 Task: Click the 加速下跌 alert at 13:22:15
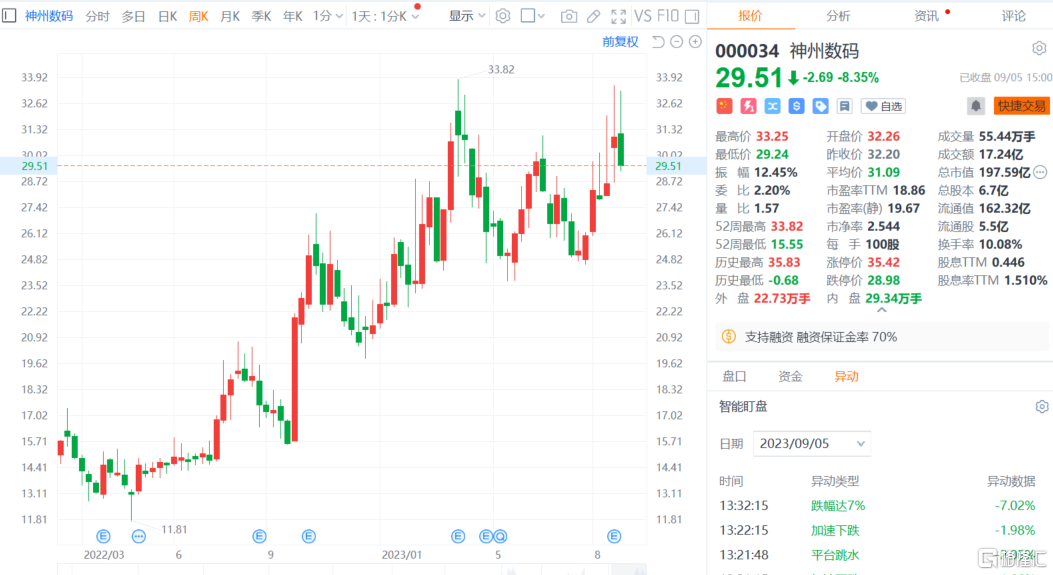tap(880, 530)
